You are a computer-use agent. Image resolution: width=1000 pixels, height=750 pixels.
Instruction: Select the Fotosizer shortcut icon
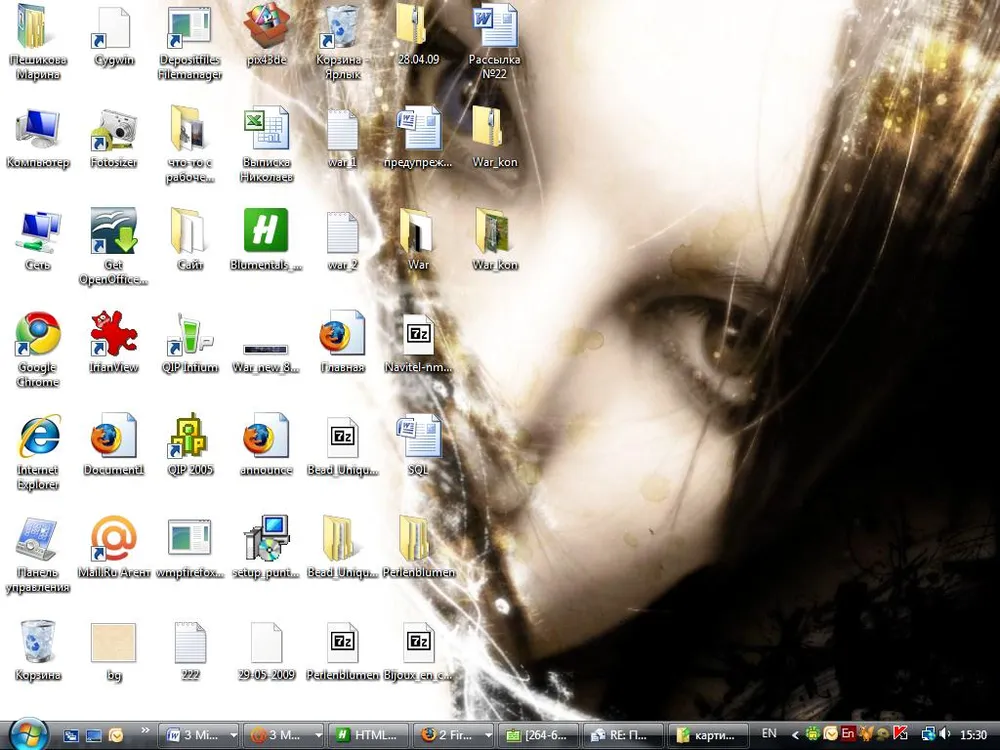(x=113, y=130)
